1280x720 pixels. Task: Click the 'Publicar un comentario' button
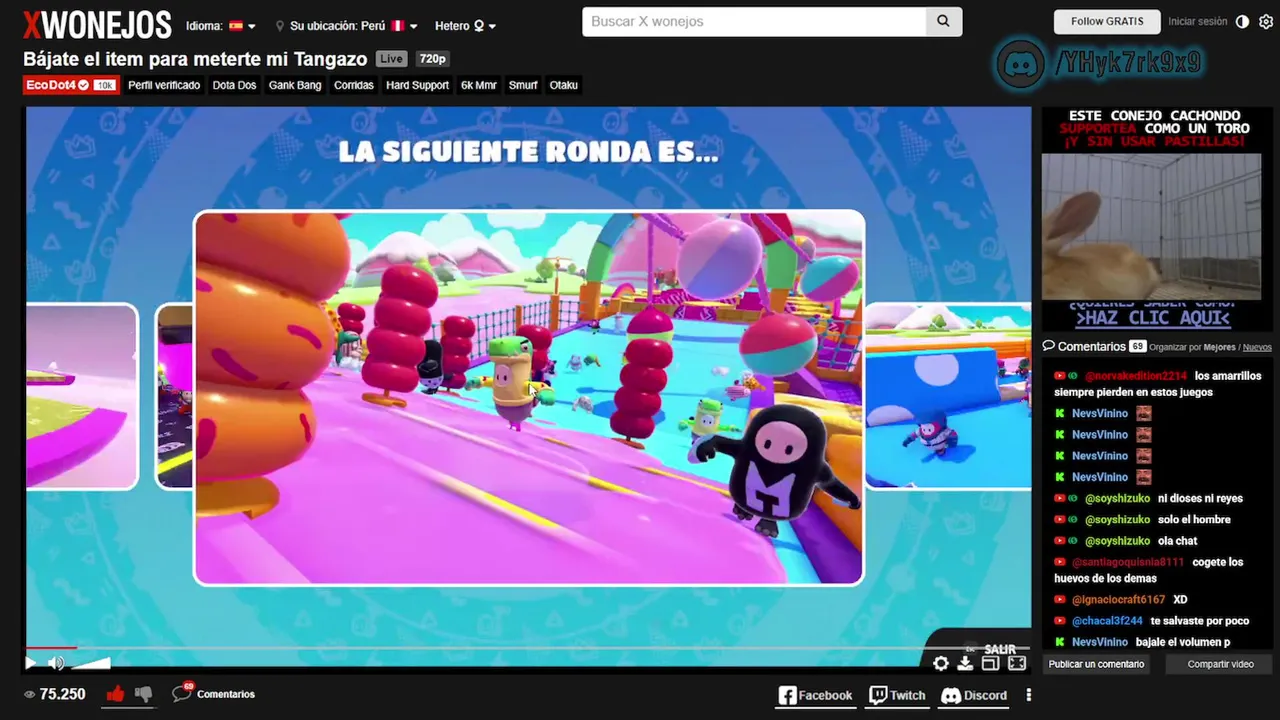pos(1096,664)
